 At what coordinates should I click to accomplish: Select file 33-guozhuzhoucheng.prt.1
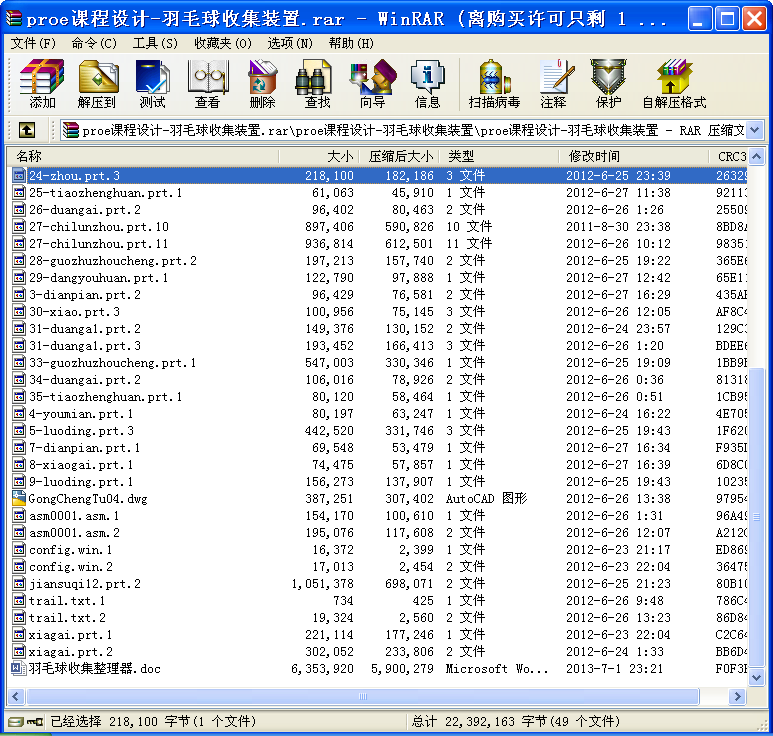(x=112, y=363)
